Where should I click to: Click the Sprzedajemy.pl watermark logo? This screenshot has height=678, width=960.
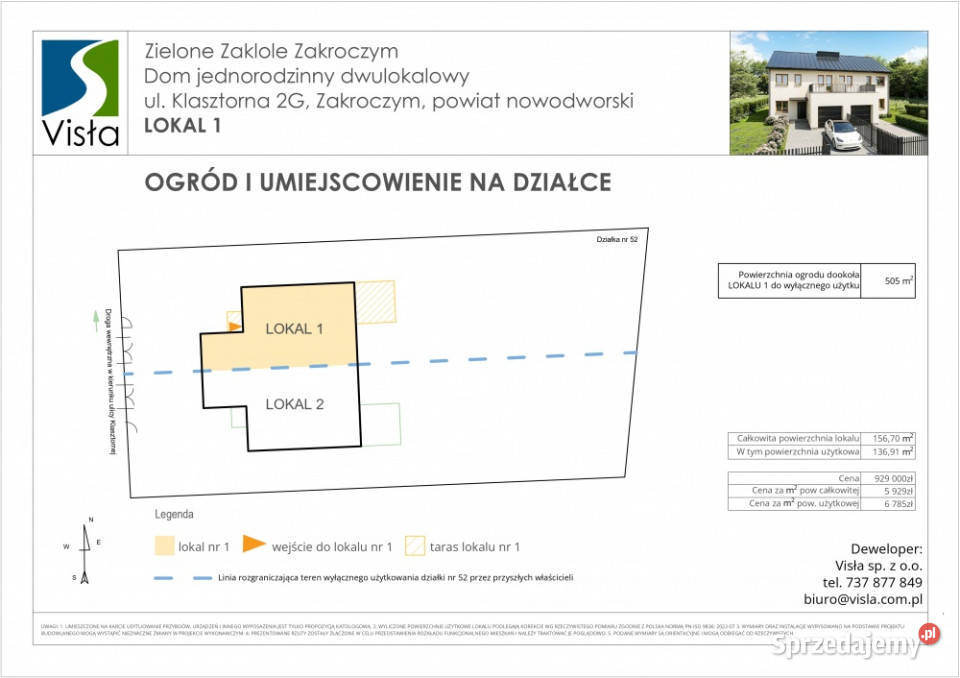click(855, 642)
